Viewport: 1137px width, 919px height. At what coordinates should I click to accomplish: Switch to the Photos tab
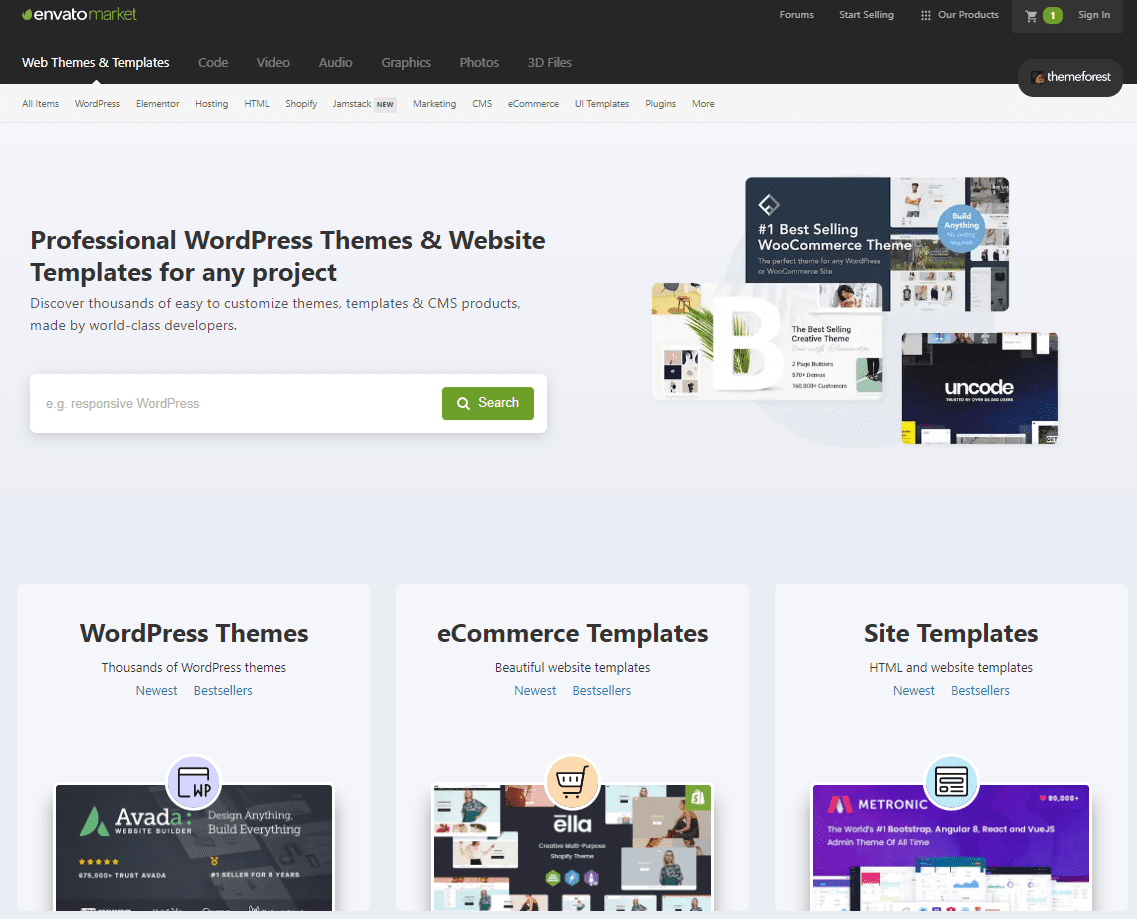(x=479, y=62)
